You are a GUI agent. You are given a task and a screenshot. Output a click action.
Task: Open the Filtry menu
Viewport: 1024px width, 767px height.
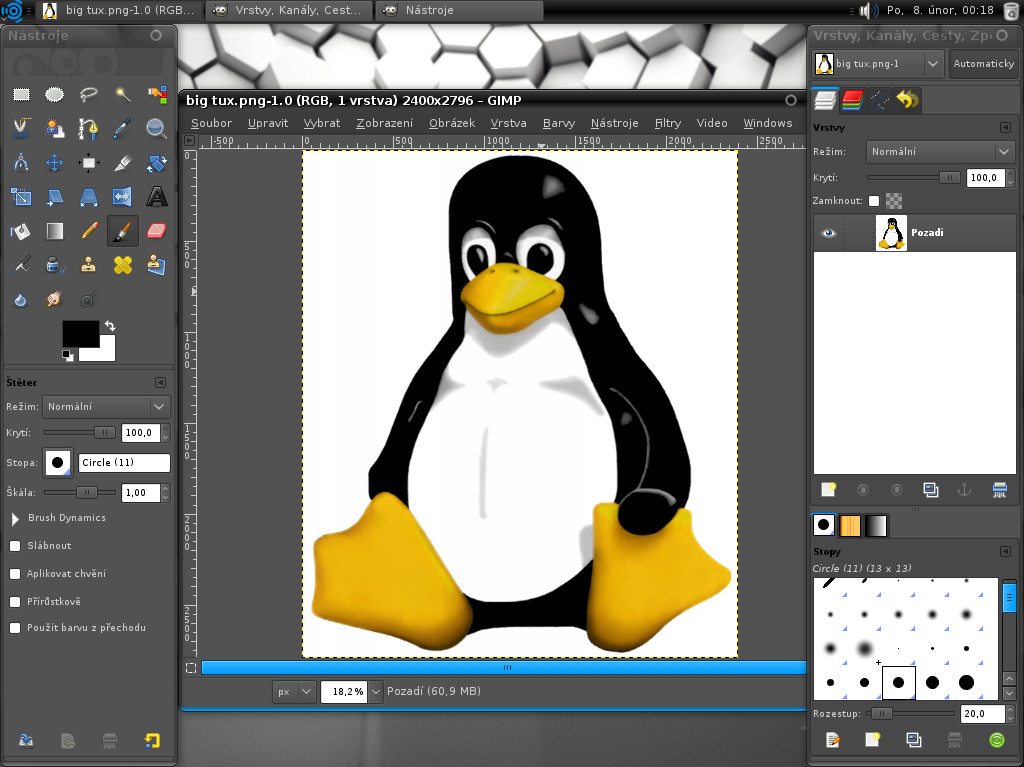pyautogui.click(x=667, y=123)
